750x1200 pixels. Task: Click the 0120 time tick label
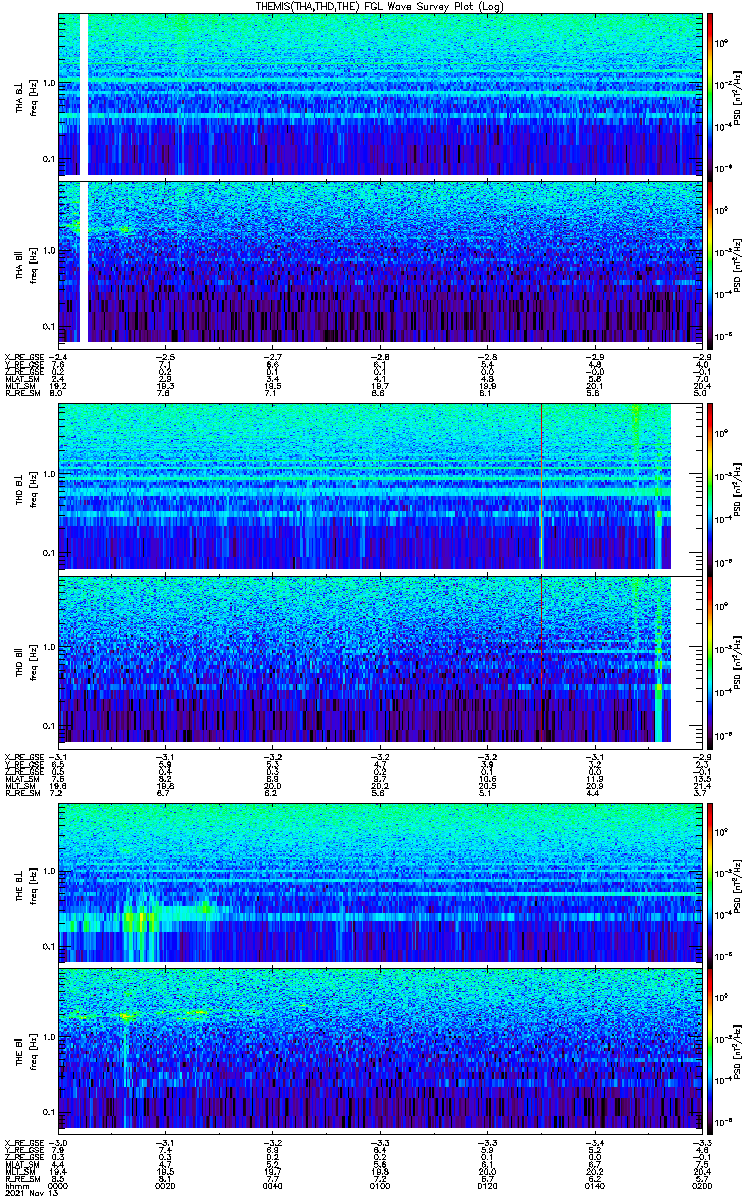click(486, 1185)
